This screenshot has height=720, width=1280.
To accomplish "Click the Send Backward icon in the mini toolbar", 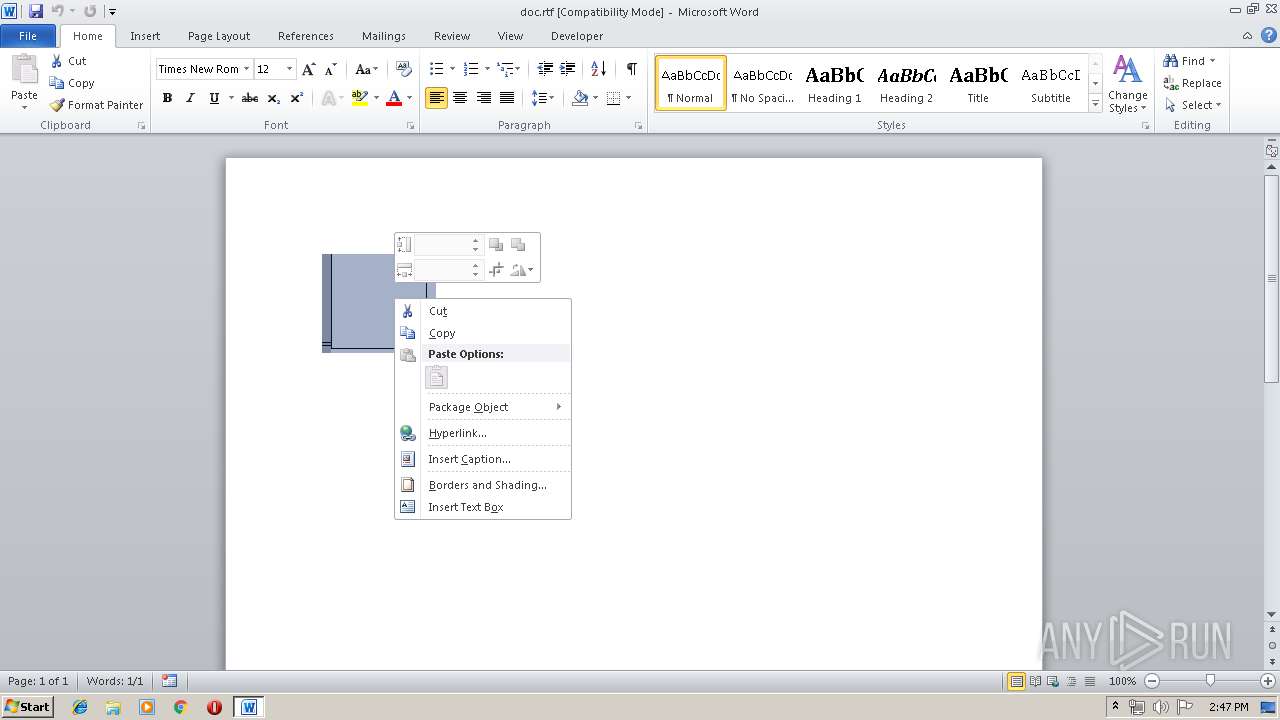I will (518, 245).
